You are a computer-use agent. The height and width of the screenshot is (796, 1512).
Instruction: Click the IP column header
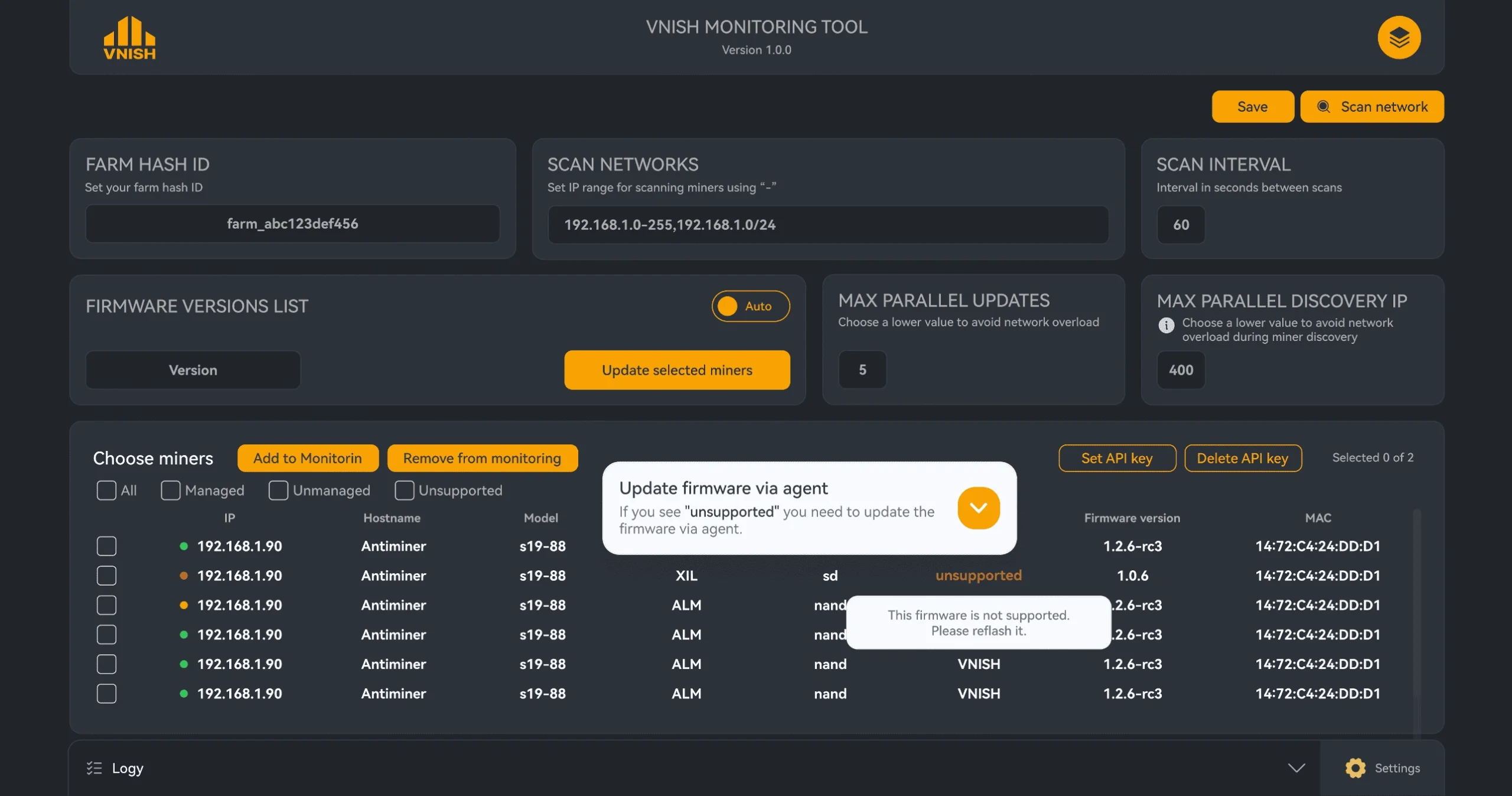pos(229,518)
